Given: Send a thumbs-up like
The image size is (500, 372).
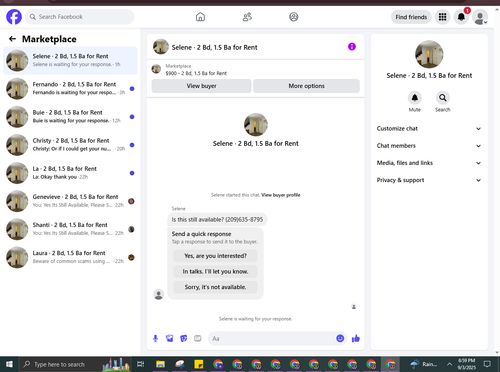Looking at the screenshot, I should [x=356, y=339].
